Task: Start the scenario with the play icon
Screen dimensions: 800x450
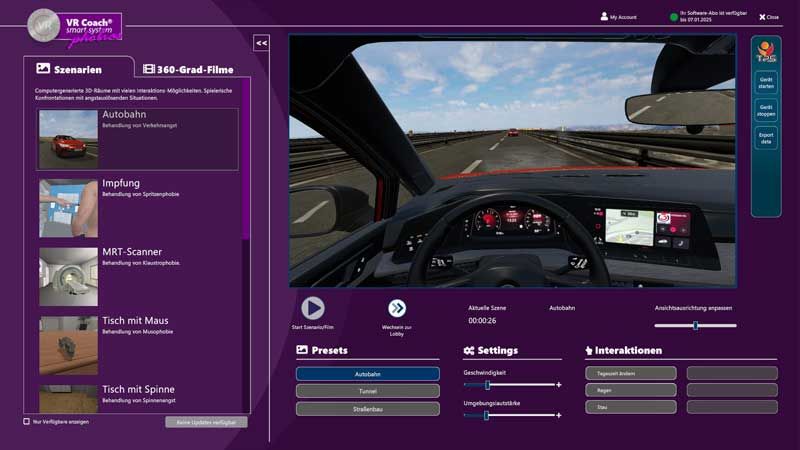Action: click(x=312, y=308)
